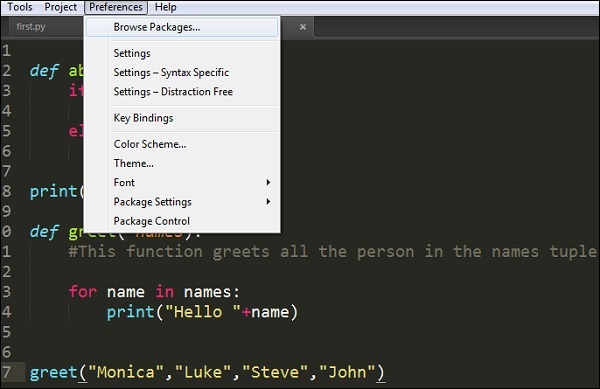The height and width of the screenshot is (389, 600).
Task: Expand the Font submenu arrow
Action: tap(268, 182)
